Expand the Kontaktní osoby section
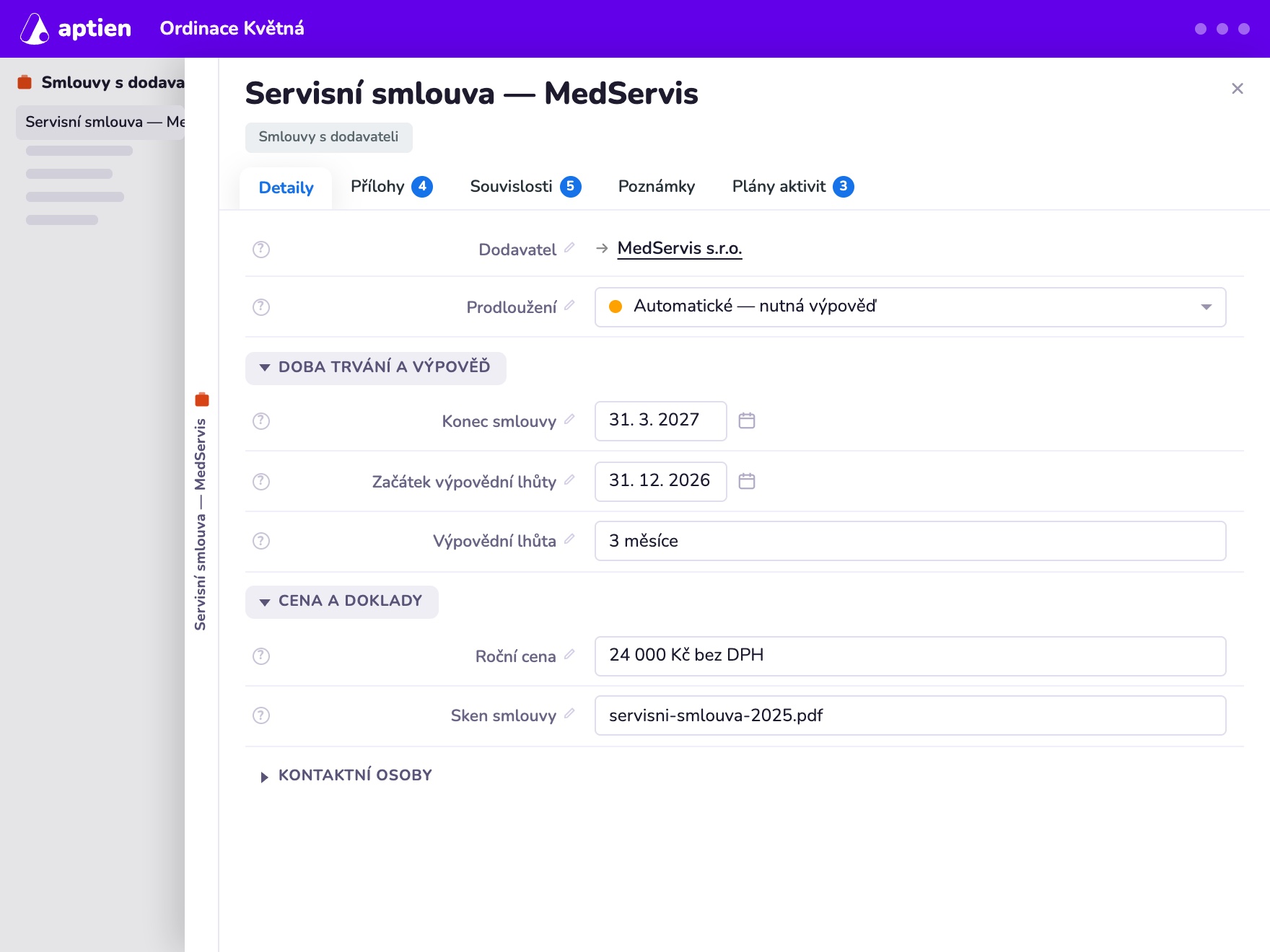This screenshot has width=1270, height=952. (346, 776)
